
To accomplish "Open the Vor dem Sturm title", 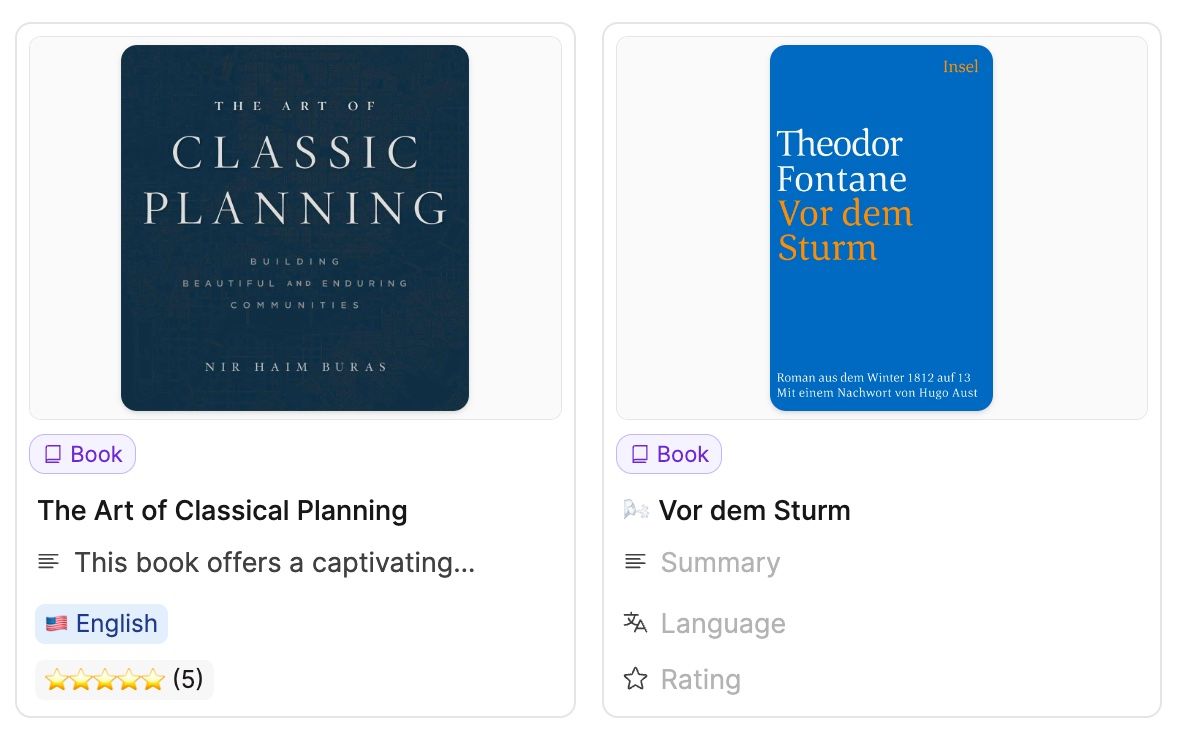I will pos(754,511).
